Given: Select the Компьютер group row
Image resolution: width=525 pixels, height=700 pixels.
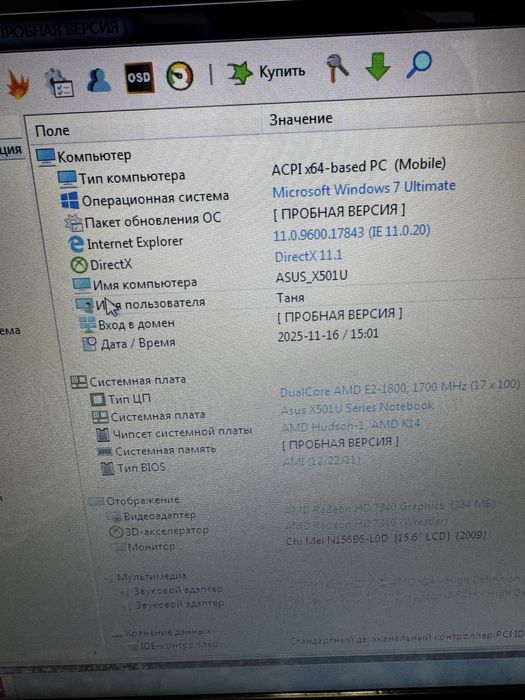Looking at the screenshot, I should [94, 156].
